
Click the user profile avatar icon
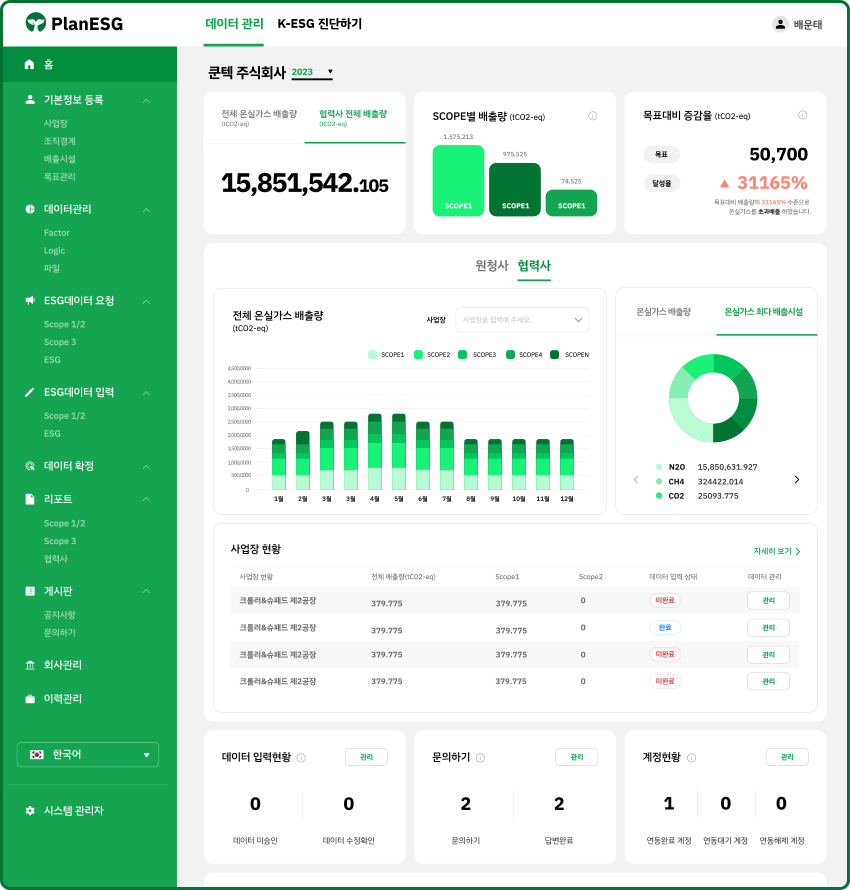pos(780,24)
